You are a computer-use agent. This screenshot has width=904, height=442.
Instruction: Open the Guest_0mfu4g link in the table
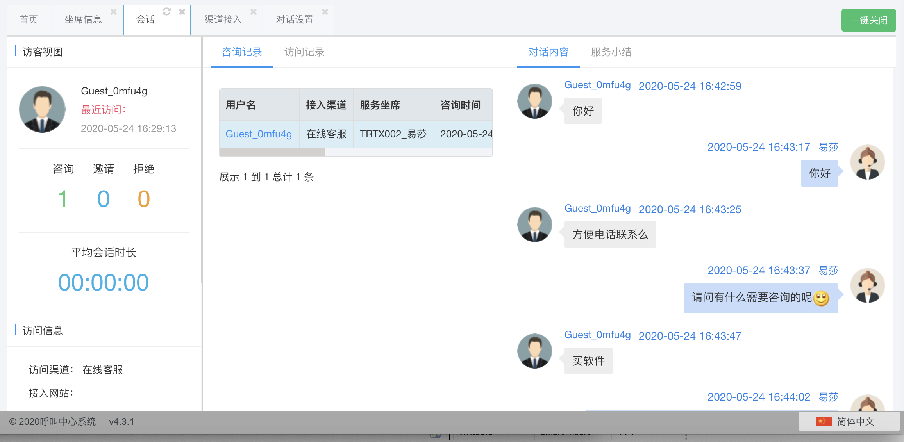[258, 134]
